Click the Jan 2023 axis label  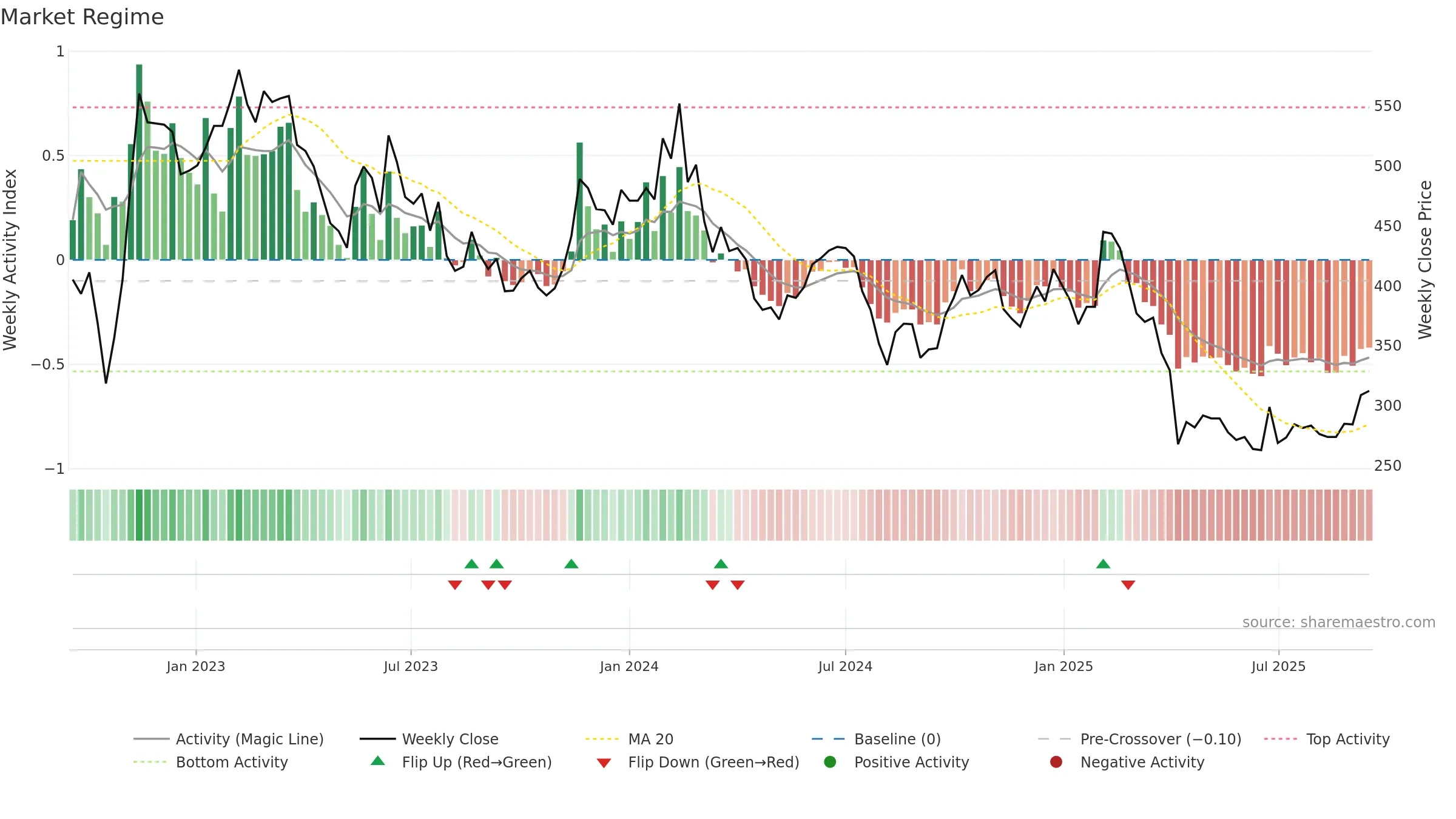195,666
